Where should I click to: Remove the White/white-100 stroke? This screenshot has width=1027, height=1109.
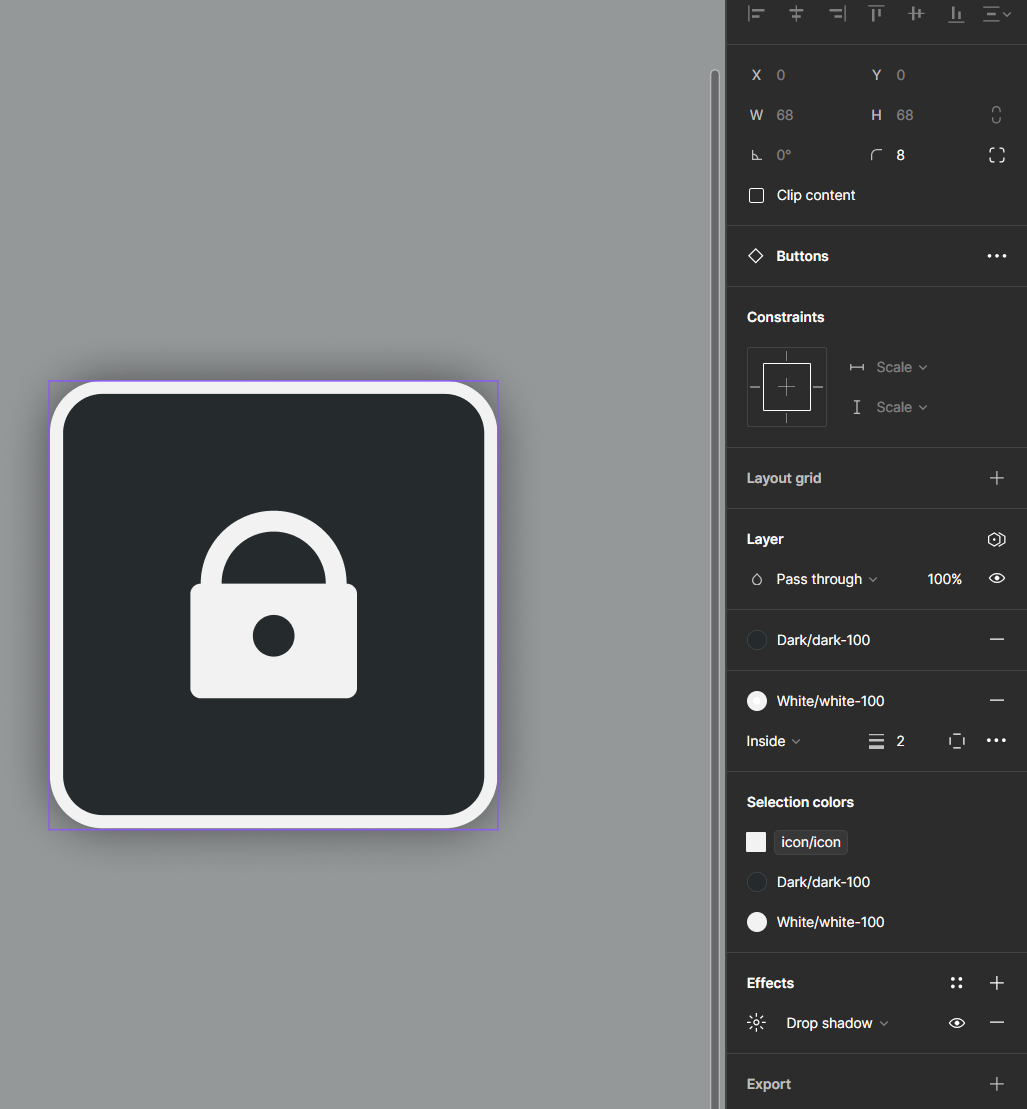(x=997, y=700)
